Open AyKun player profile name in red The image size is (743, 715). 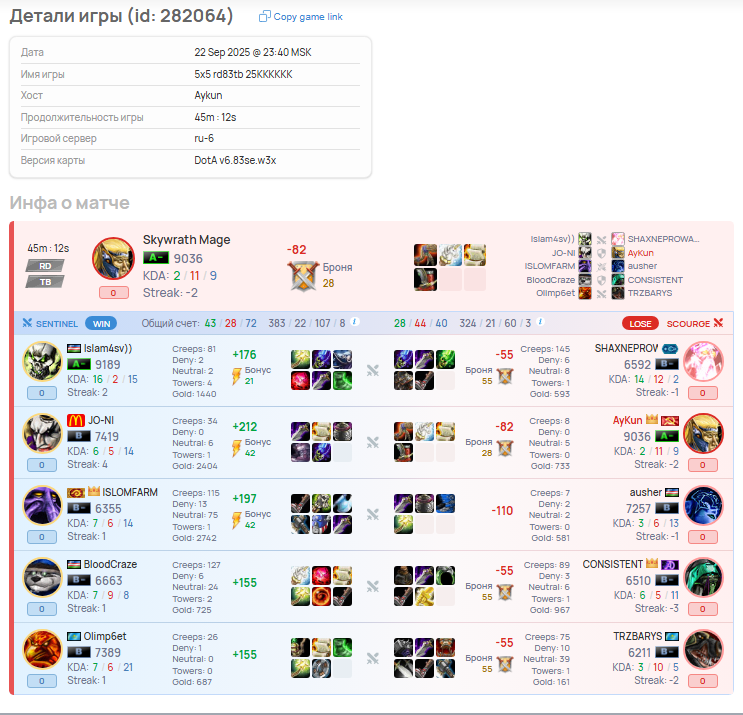click(x=627, y=420)
